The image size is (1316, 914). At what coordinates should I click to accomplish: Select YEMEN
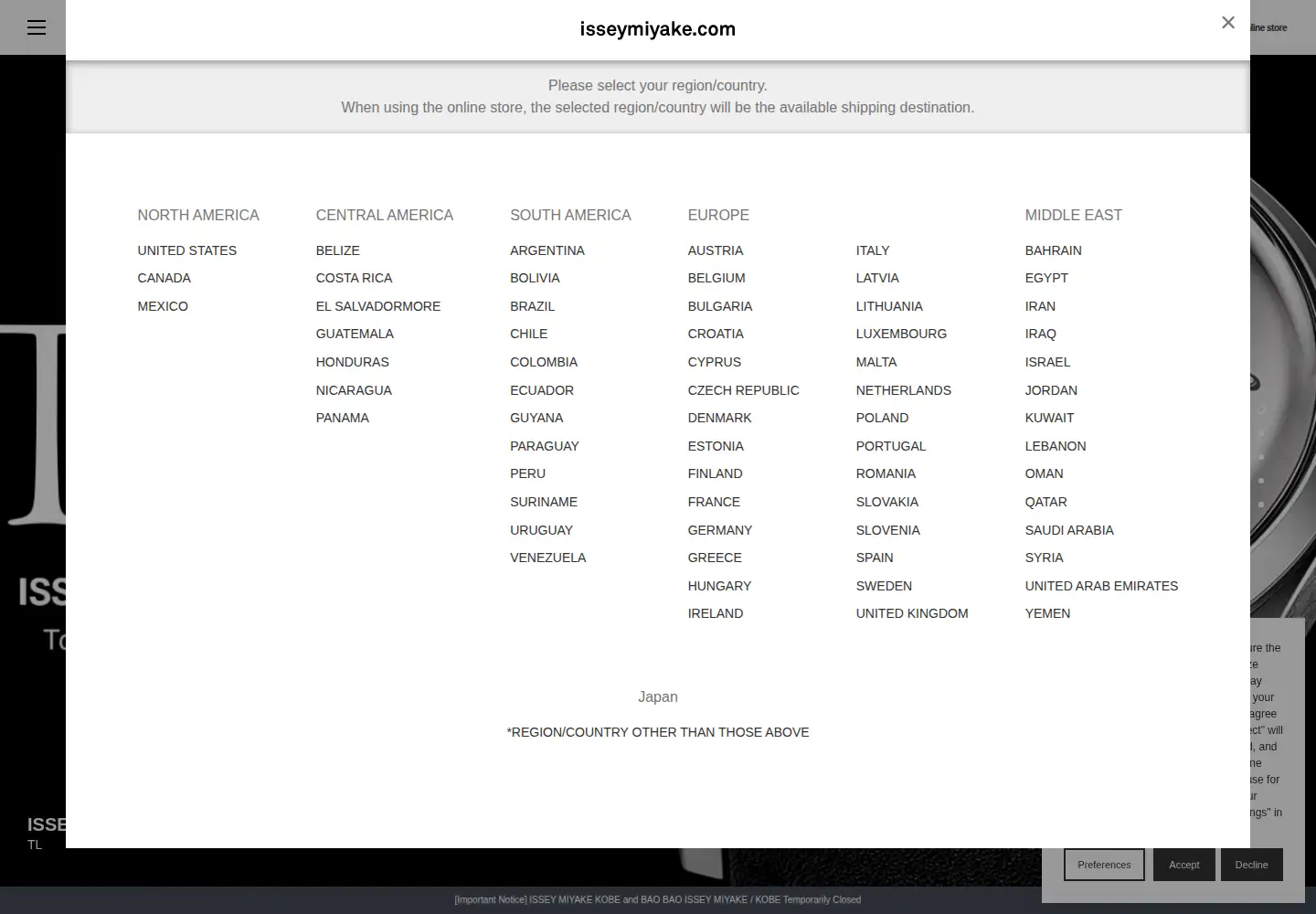point(1048,613)
